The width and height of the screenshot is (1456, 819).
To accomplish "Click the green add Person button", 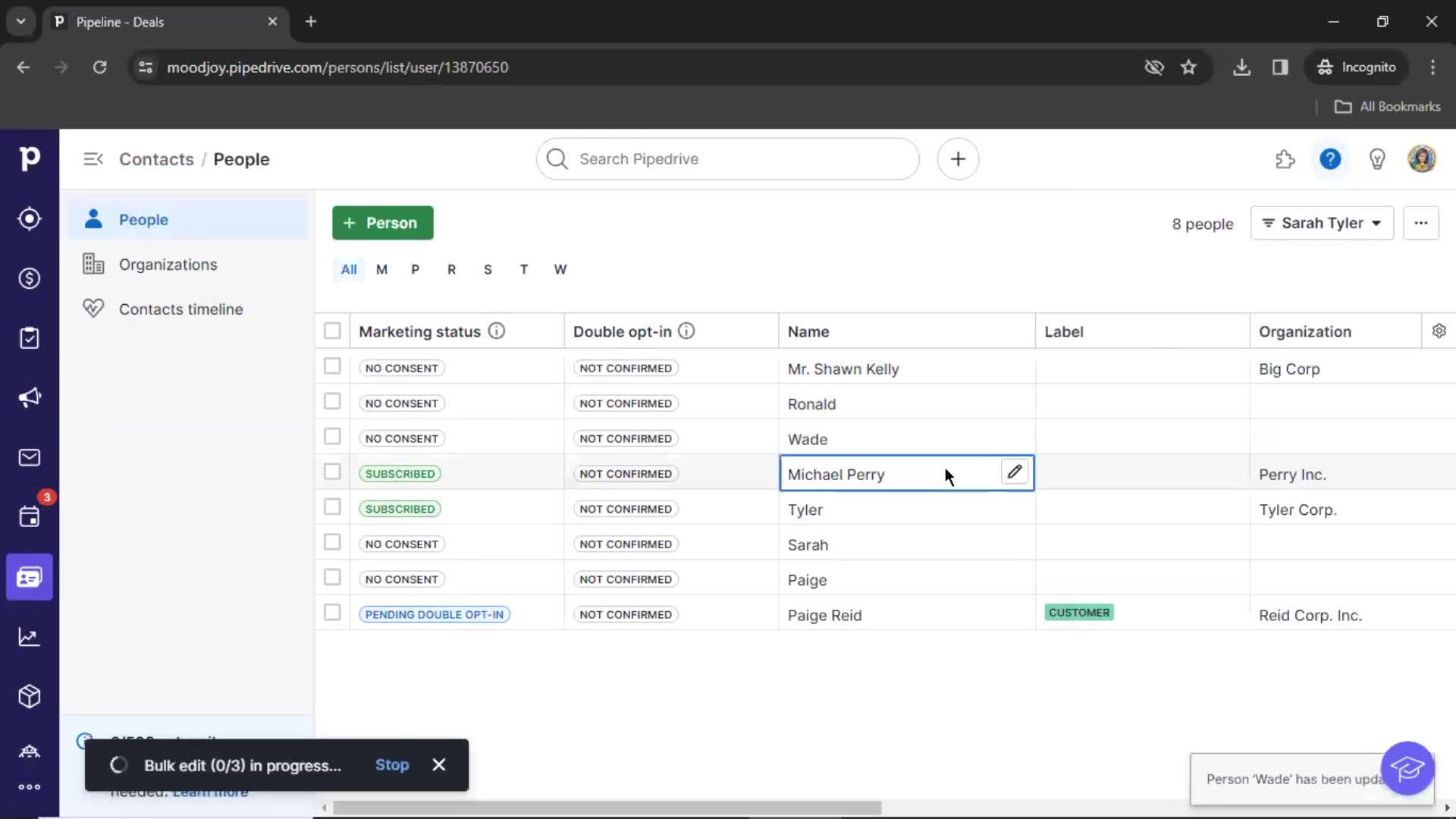I will pyautogui.click(x=383, y=223).
